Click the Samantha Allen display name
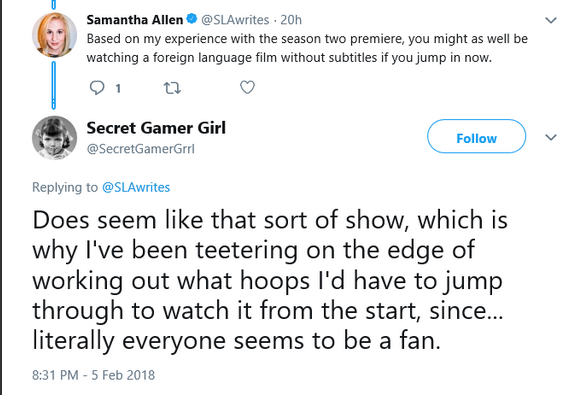The width and height of the screenshot is (586, 395). [x=135, y=19]
